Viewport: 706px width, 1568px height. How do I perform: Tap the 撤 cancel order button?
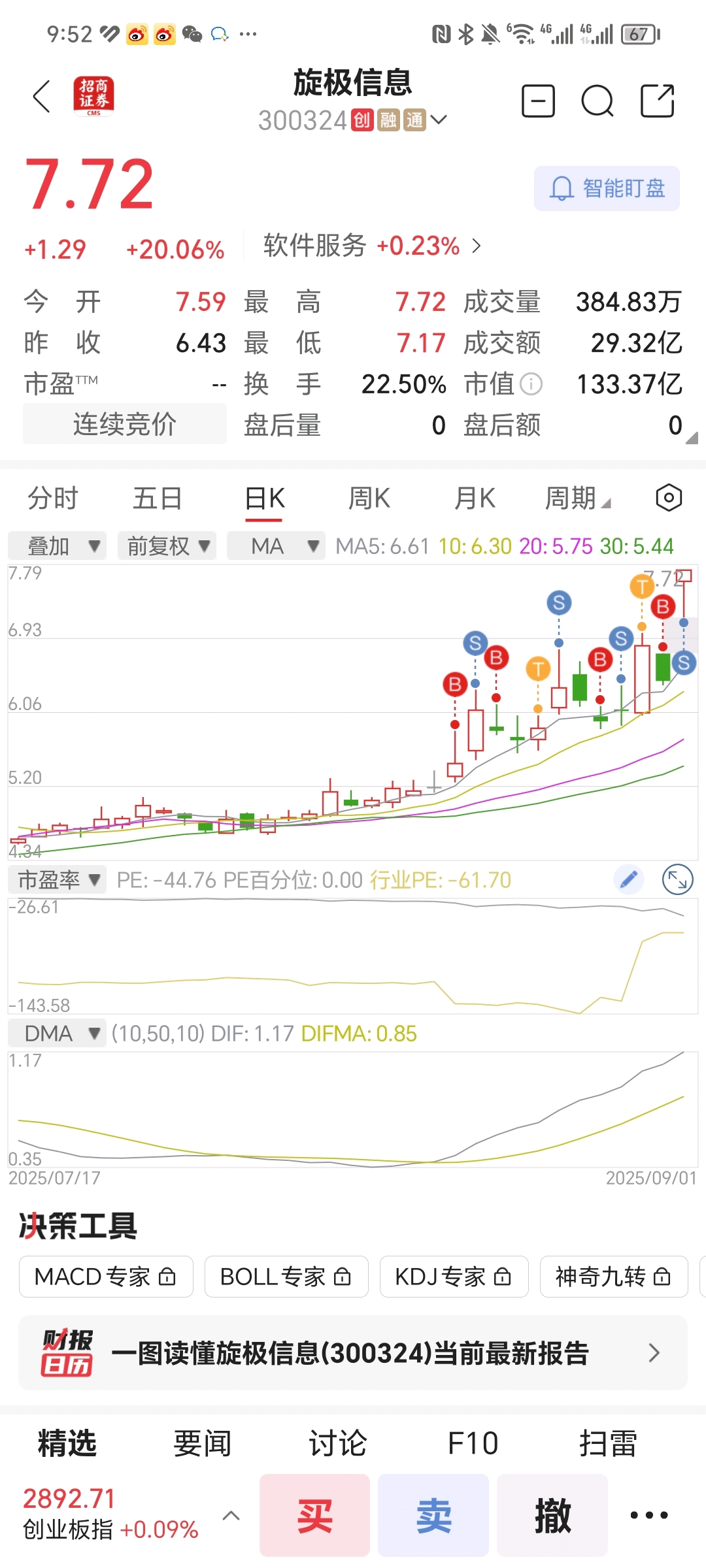pyautogui.click(x=552, y=1515)
